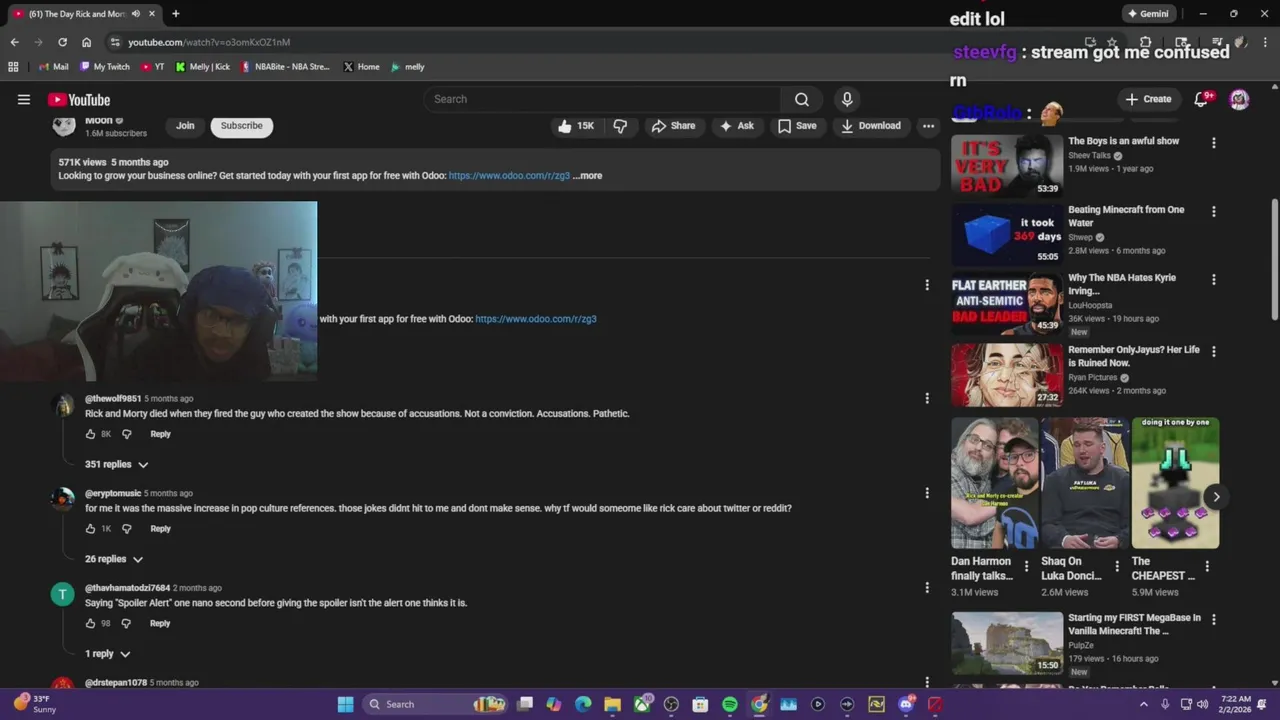
Task: Open a new browser tab
Action: 175,14
